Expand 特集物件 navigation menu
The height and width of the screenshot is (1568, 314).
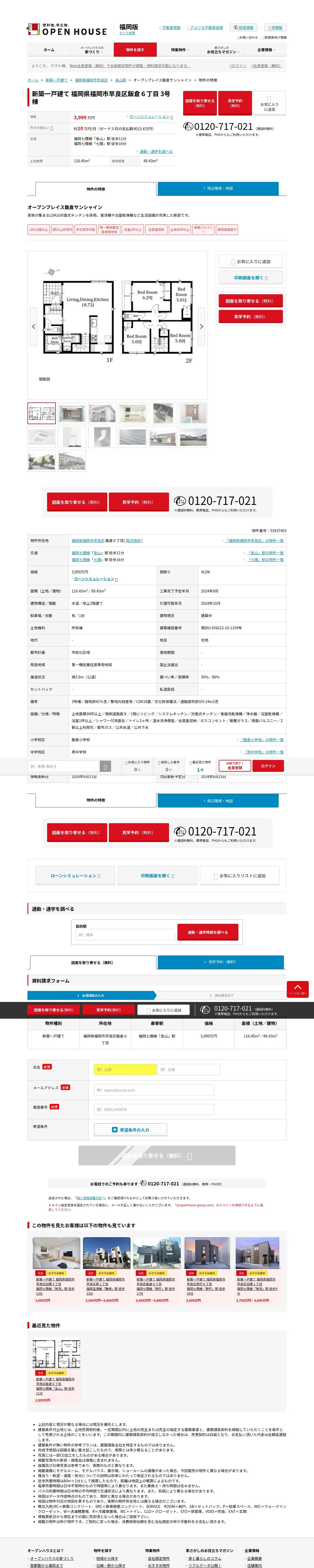(179, 50)
